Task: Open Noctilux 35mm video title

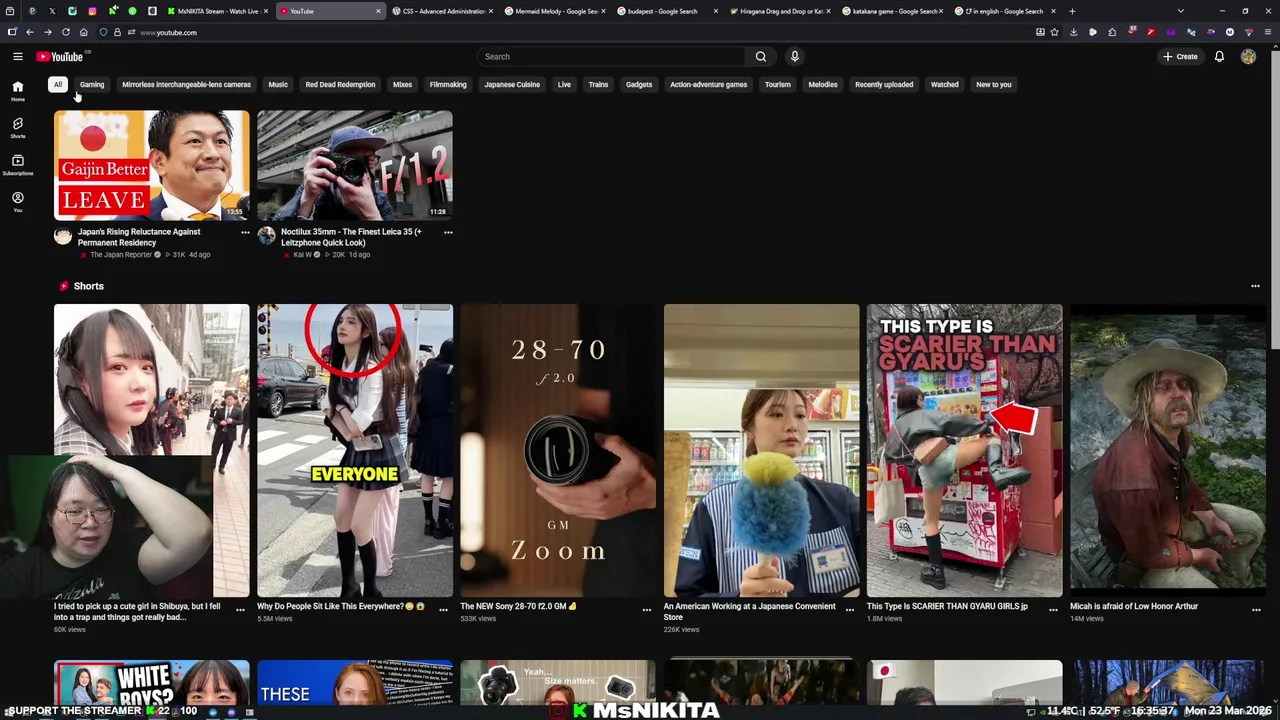Action: click(351, 237)
